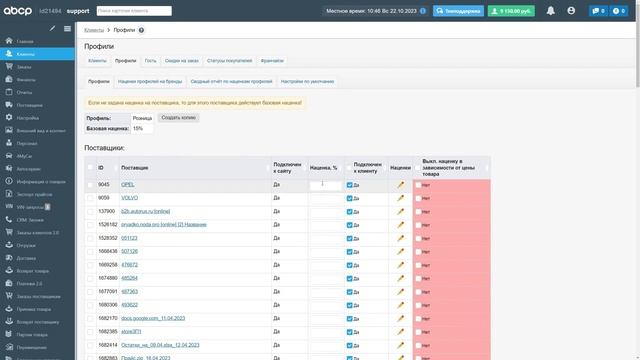Switch to the Клиенты tab
The image size is (640, 360).
pos(97,61)
